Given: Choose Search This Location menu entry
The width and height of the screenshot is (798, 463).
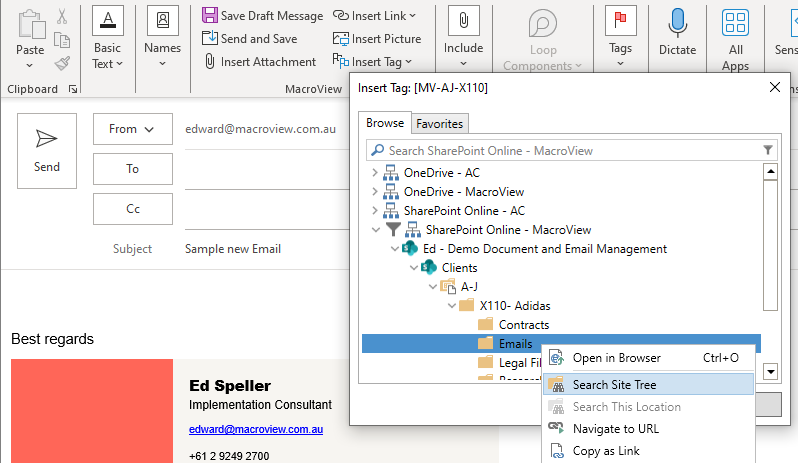Looking at the screenshot, I should click(x=648, y=407).
